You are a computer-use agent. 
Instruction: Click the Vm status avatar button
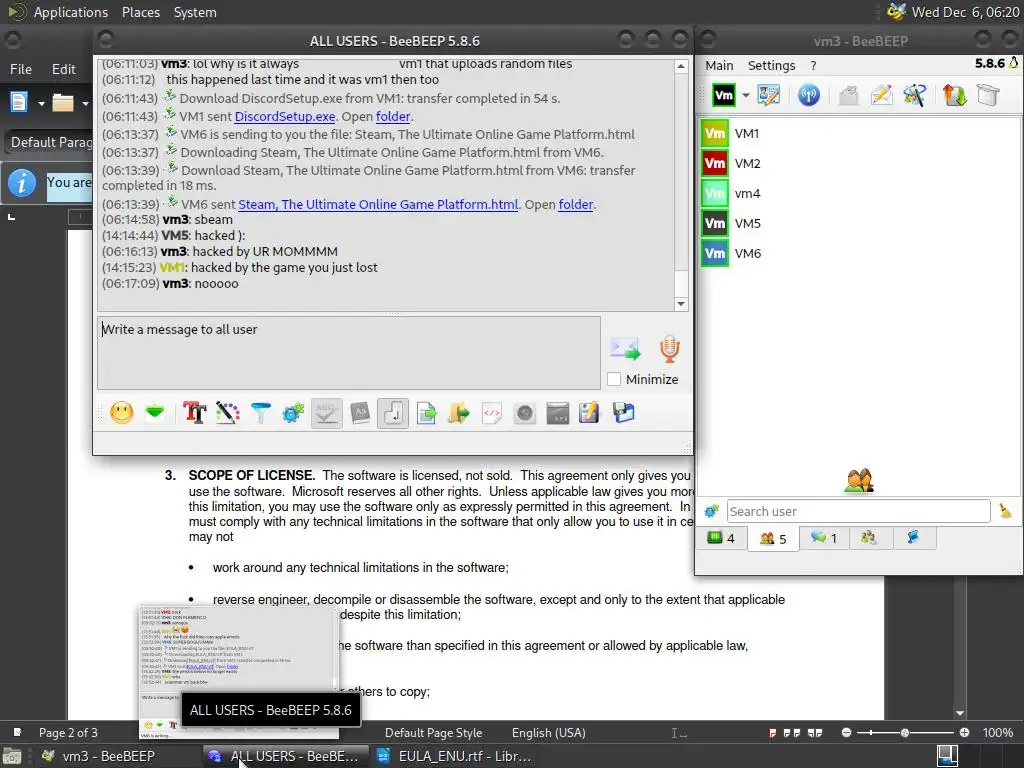coord(724,95)
